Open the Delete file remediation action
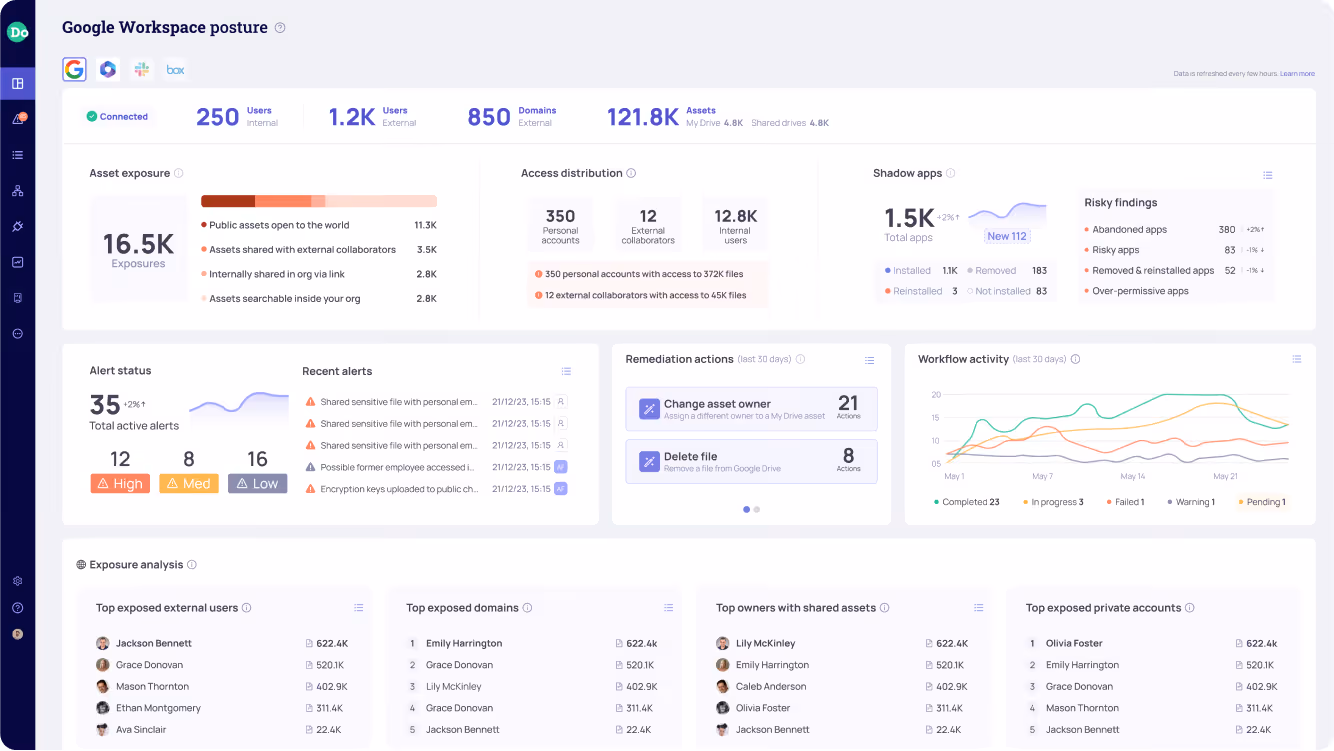 pyautogui.click(x=752, y=461)
